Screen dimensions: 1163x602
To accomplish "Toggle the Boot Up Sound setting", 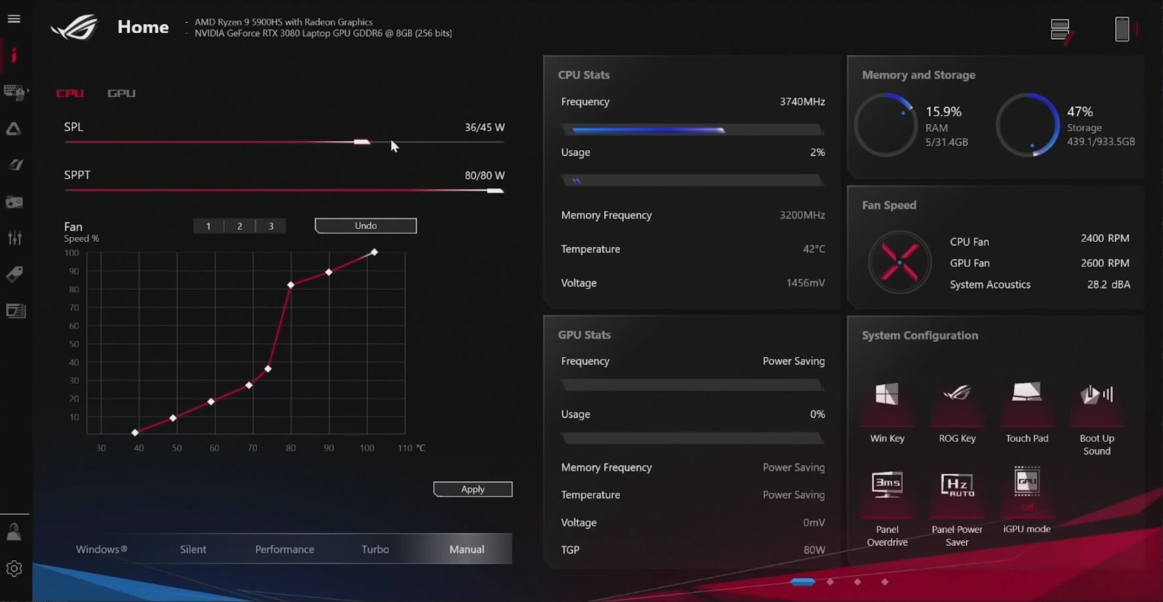I will 1096,419.
